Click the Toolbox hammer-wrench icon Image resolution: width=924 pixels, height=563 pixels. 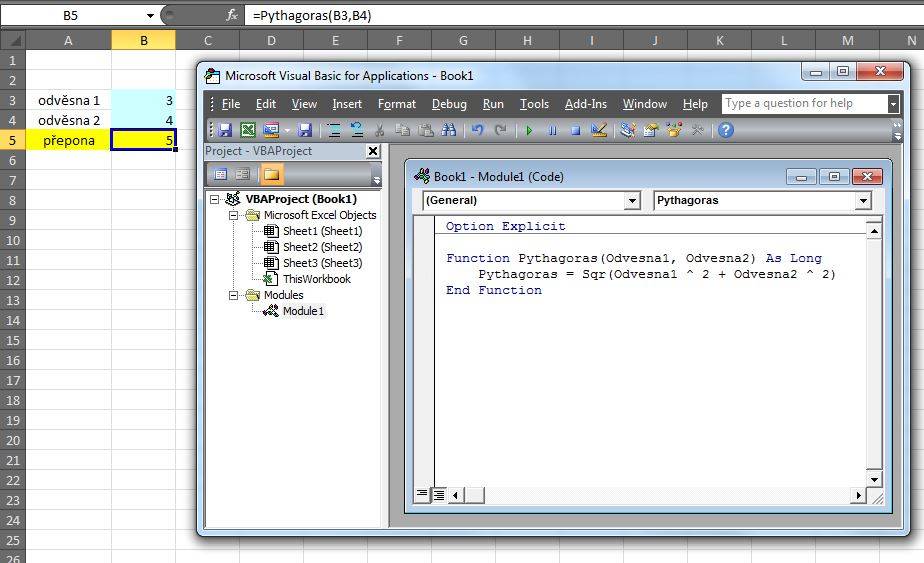697,130
